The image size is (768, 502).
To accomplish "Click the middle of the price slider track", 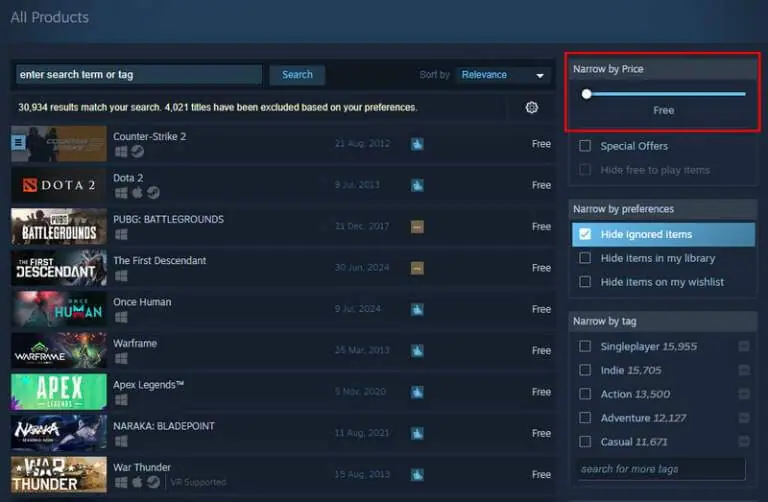I will 666,94.
